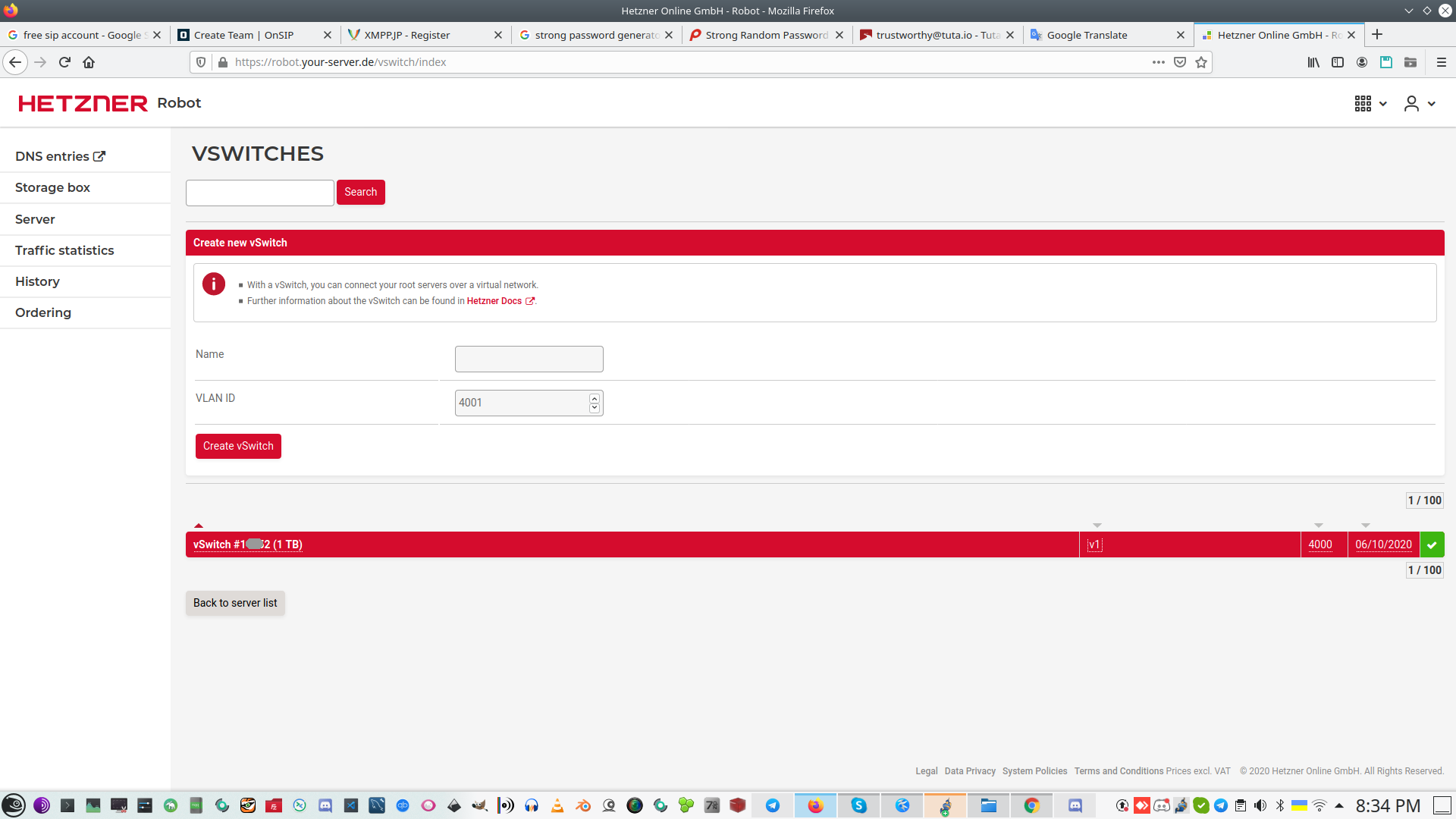1456x819 pixels.
Task: Open the user account menu icon
Action: (x=1411, y=104)
